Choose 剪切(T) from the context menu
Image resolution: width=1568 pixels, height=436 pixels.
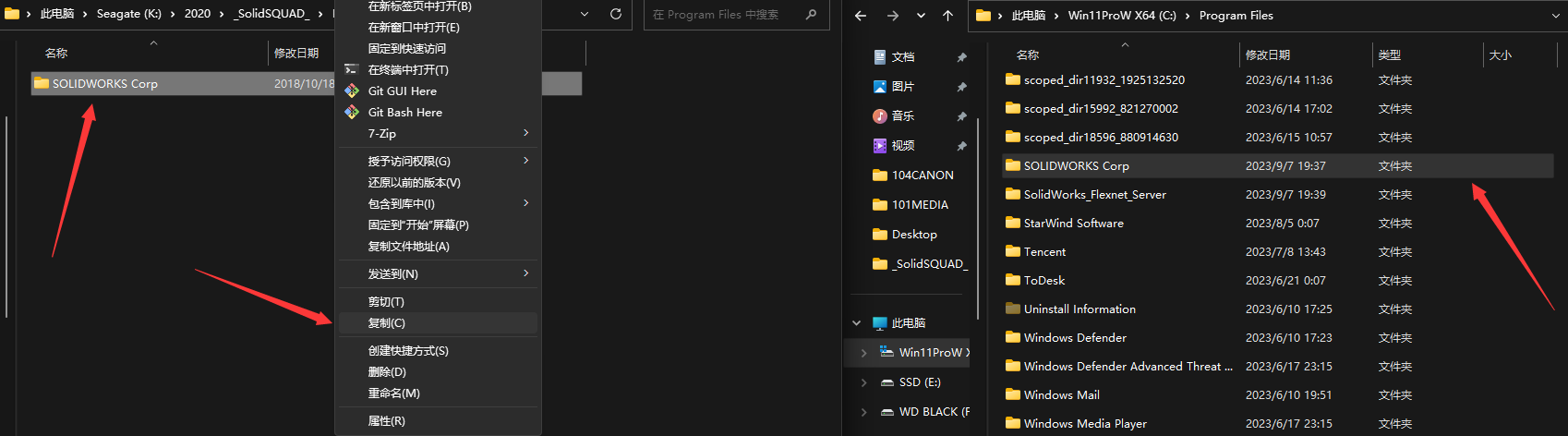coord(438,302)
